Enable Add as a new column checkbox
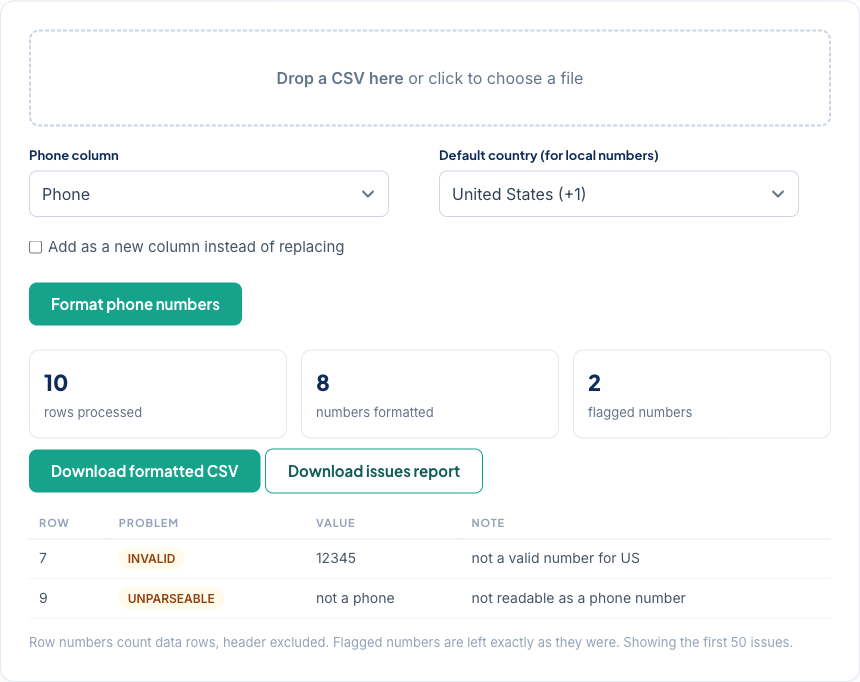The width and height of the screenshot is (860, 682). (x=36, y=247)
